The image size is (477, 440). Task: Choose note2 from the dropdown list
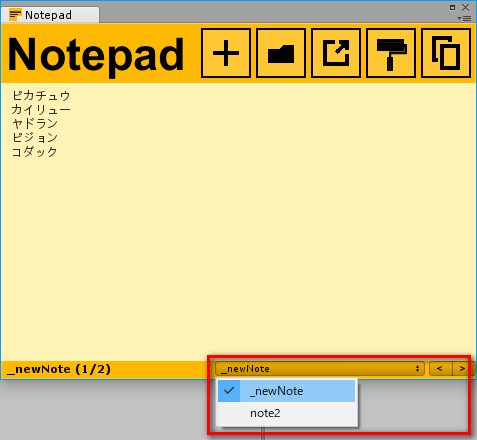tap(287, 413)
